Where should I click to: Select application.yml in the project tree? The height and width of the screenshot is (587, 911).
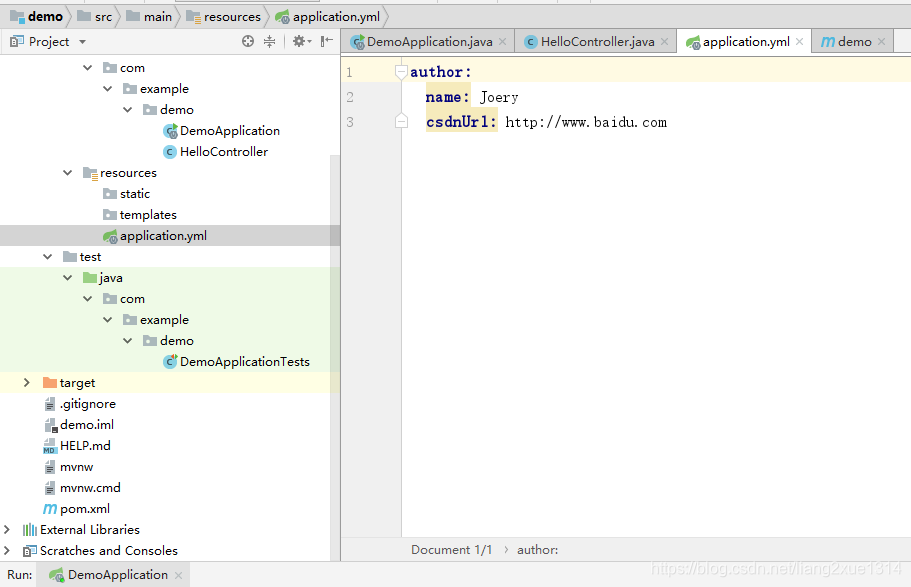point(163,236)
